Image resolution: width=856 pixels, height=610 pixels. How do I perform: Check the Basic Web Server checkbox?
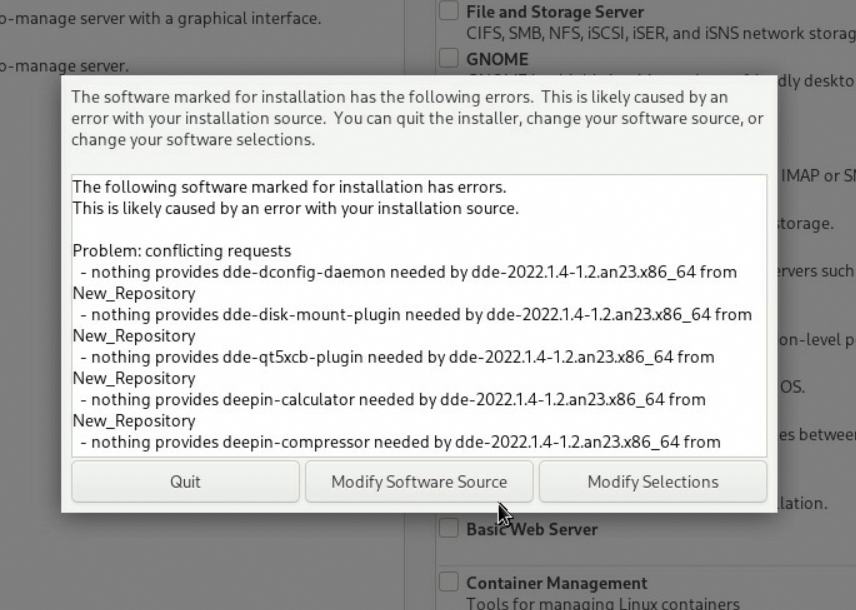[449, 529]
